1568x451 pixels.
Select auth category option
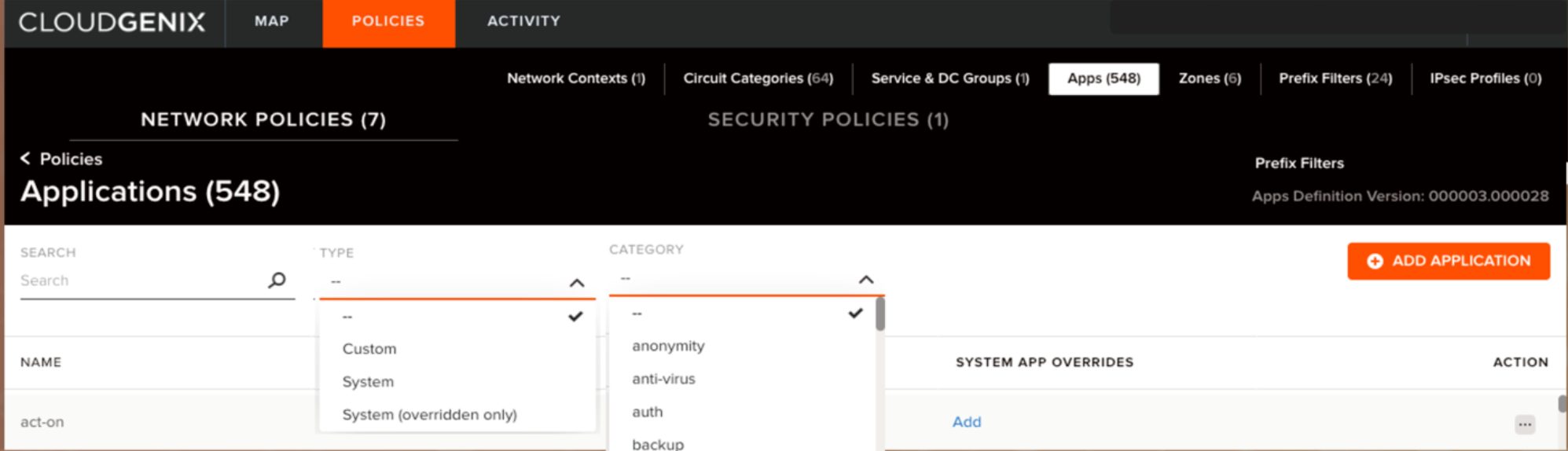pos(647,412)
